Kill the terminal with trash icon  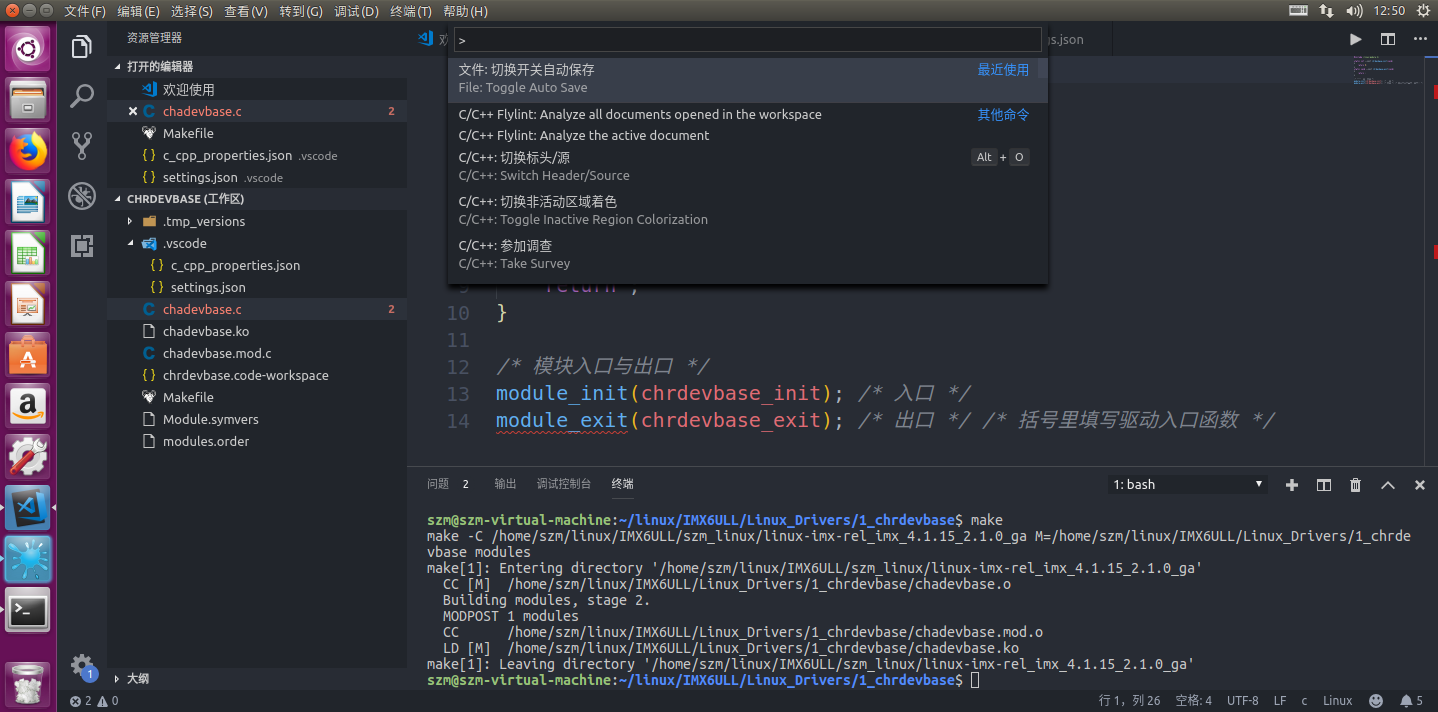point(1356,485)
